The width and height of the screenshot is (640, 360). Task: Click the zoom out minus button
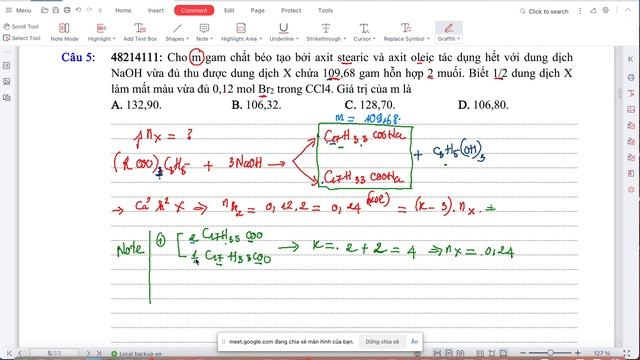523,353
